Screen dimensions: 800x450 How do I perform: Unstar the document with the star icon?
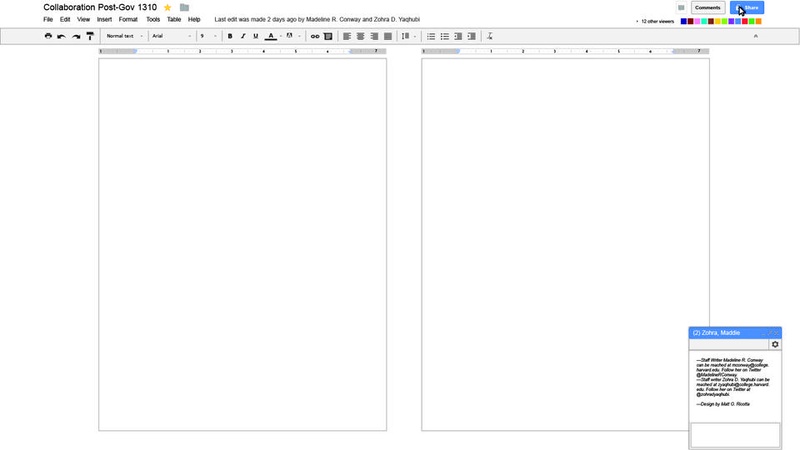coord(167,8)
